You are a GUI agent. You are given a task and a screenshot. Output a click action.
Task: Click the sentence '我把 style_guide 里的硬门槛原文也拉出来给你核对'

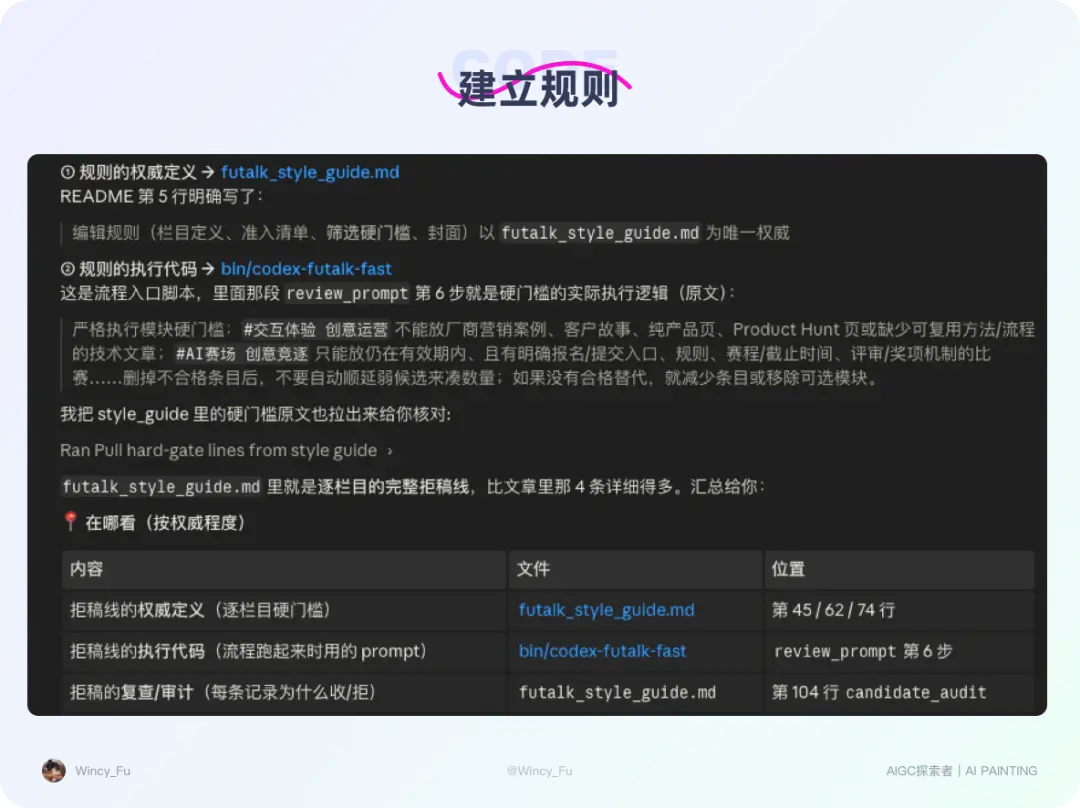[x=256, y=415]
